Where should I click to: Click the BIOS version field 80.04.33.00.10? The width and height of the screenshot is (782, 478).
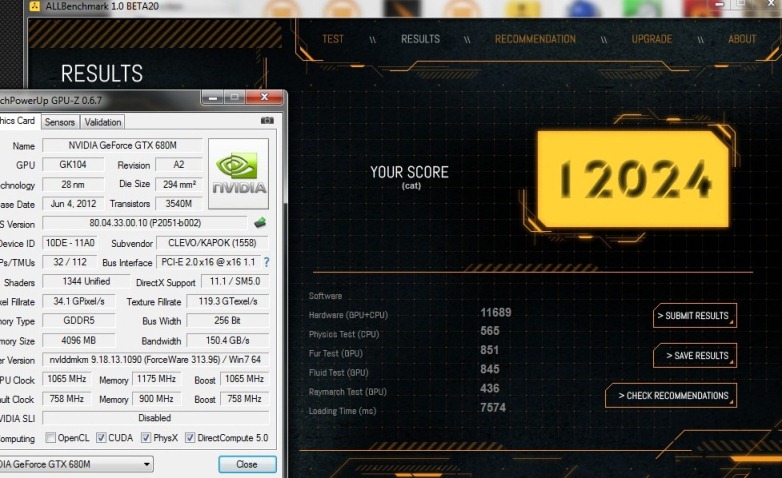coord(145,223)
